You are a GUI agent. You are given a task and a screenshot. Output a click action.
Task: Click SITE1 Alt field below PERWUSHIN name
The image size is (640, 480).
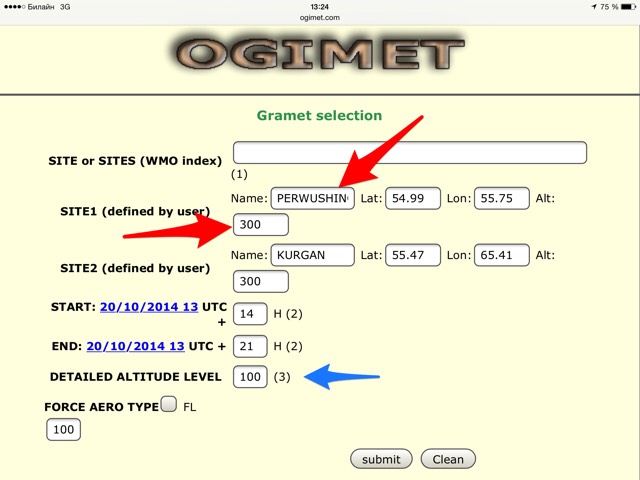coord(261,224)
